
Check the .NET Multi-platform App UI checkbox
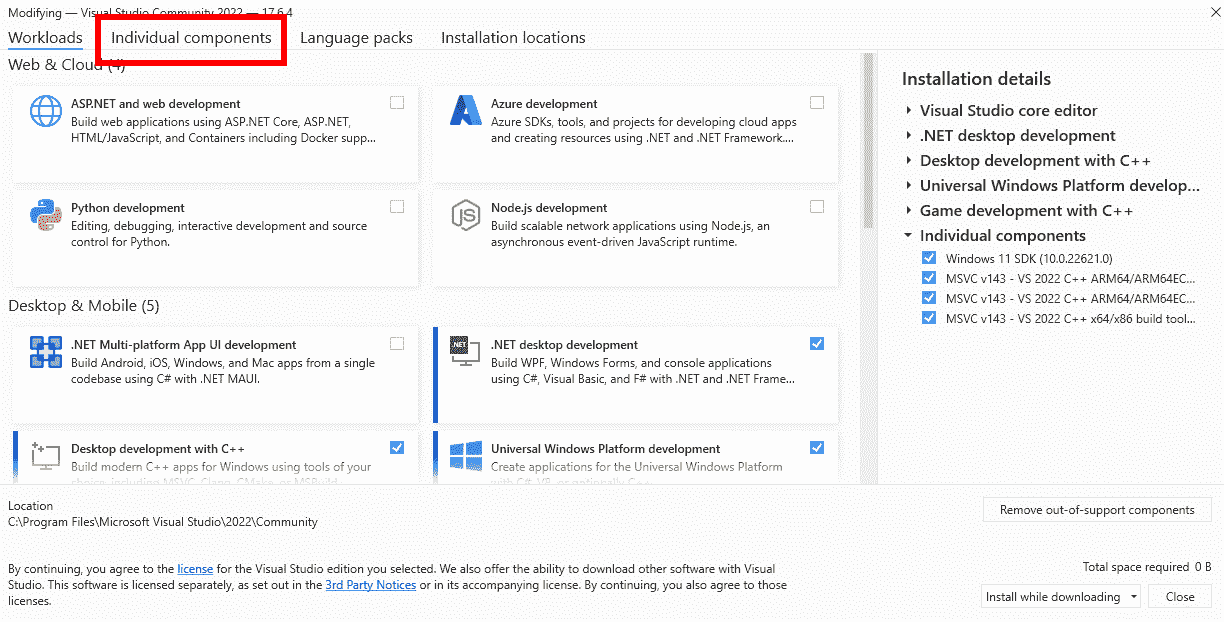397,344
